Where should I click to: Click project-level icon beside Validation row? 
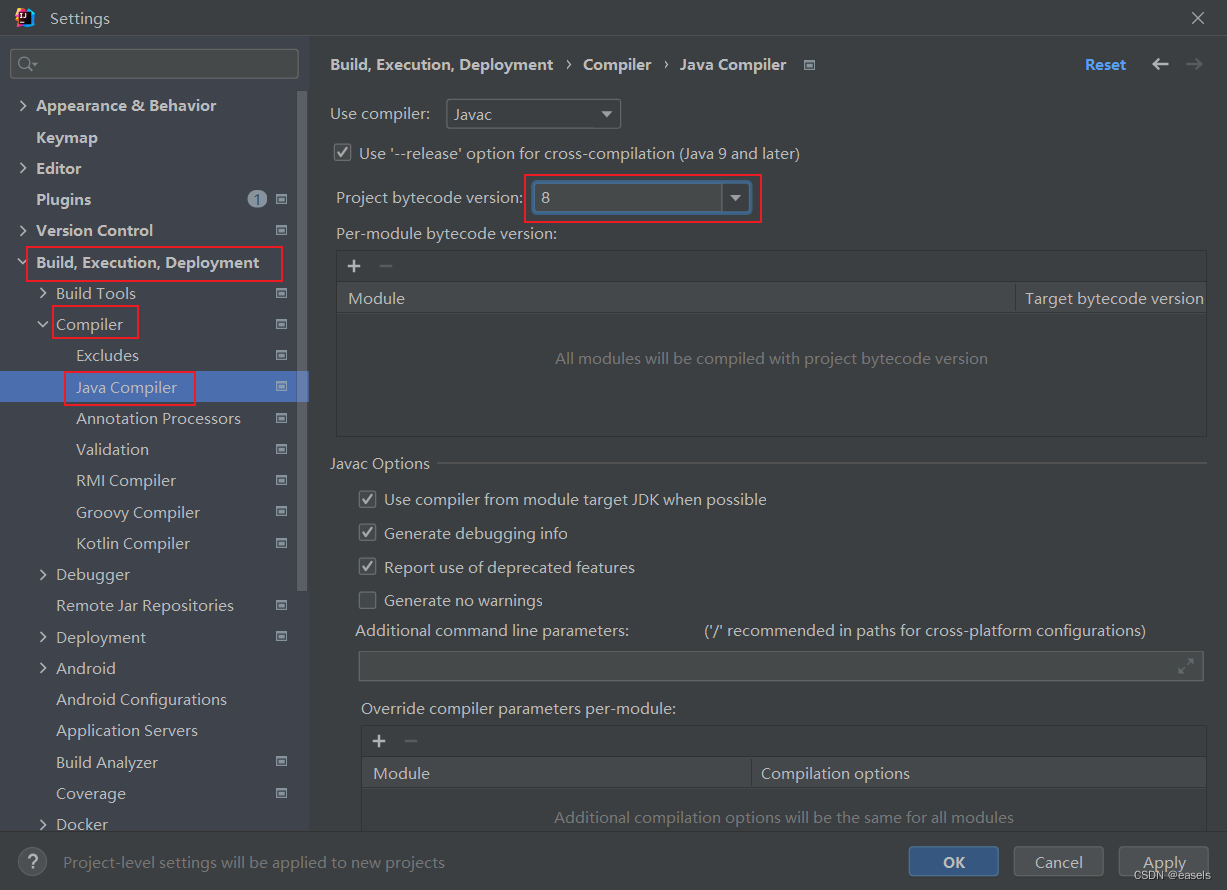pos(282,449)
